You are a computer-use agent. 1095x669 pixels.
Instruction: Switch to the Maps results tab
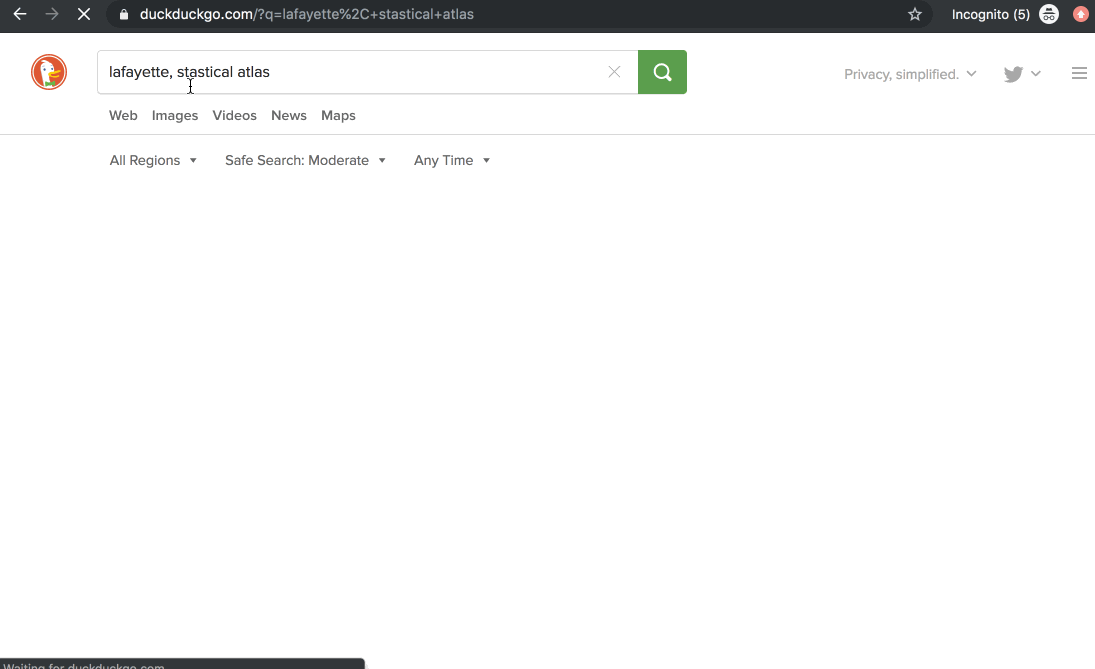click(x=338, y=115)
